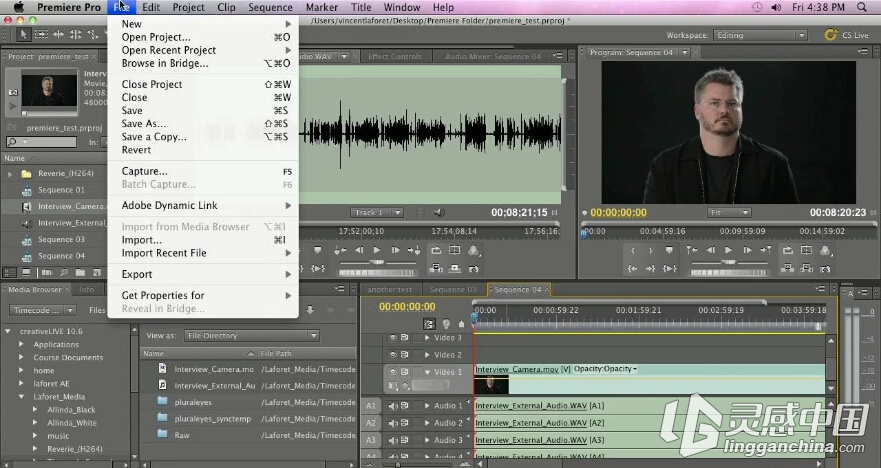This screenshot has height=468, width=881.
Task: Click Insert button in Source monitor
Action: pos(437,269)
